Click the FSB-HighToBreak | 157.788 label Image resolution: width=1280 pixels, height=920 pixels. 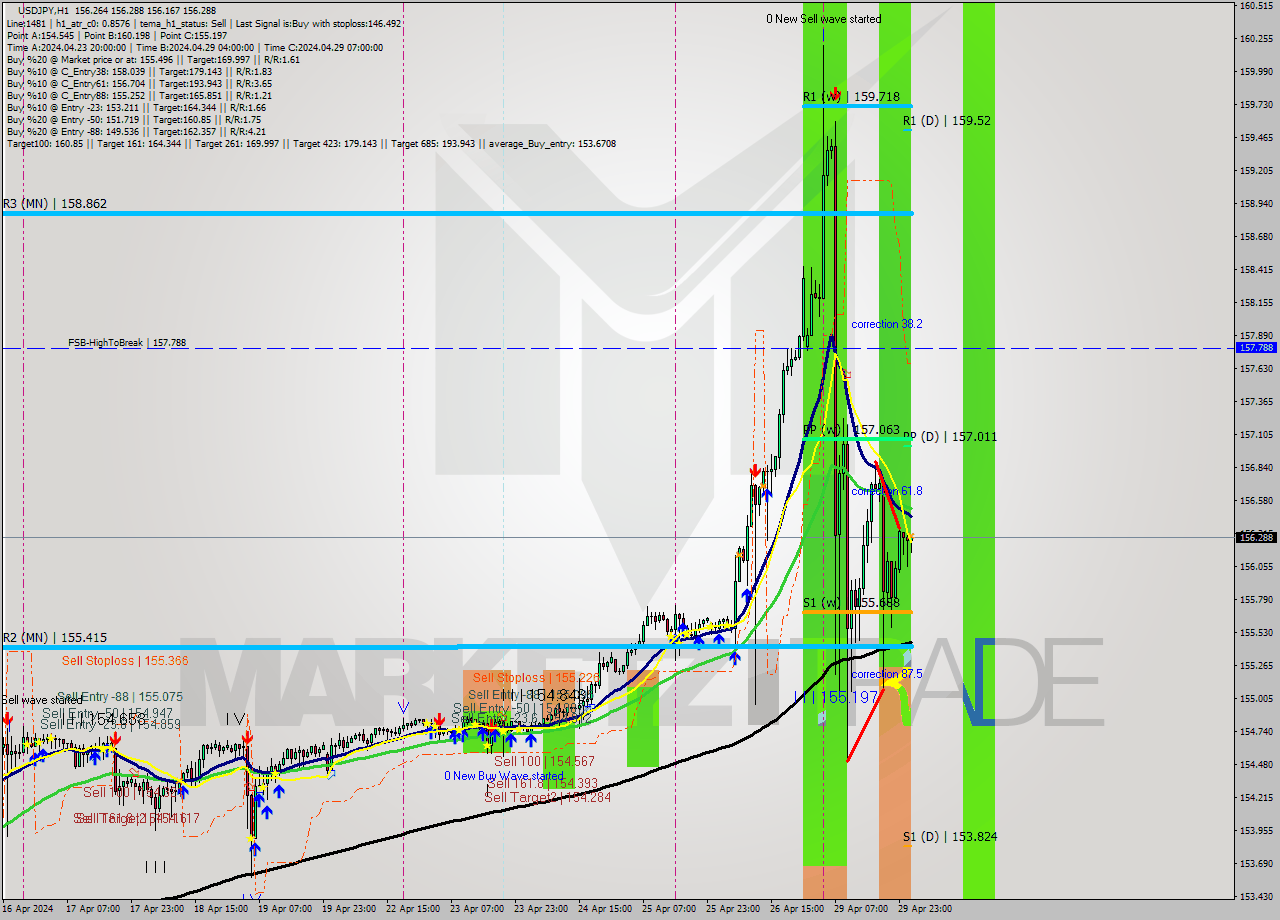coord(127,343)
